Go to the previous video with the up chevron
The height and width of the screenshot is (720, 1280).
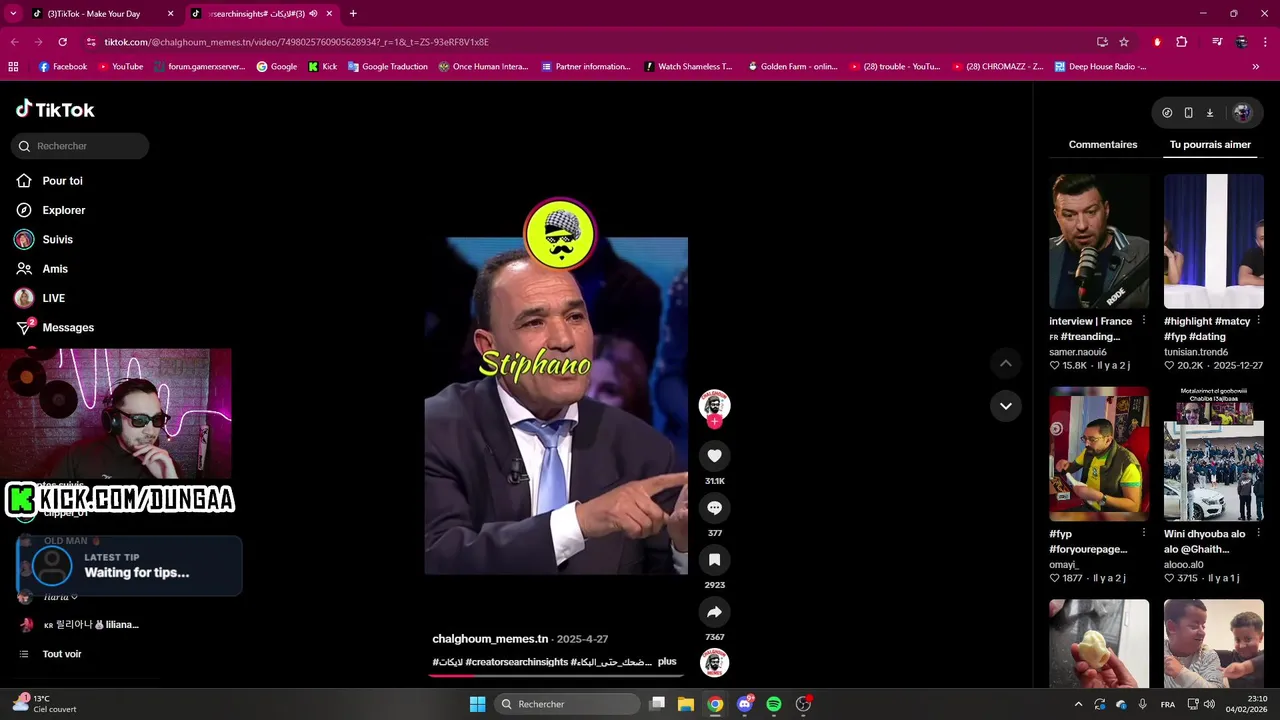coord(1005,364)
